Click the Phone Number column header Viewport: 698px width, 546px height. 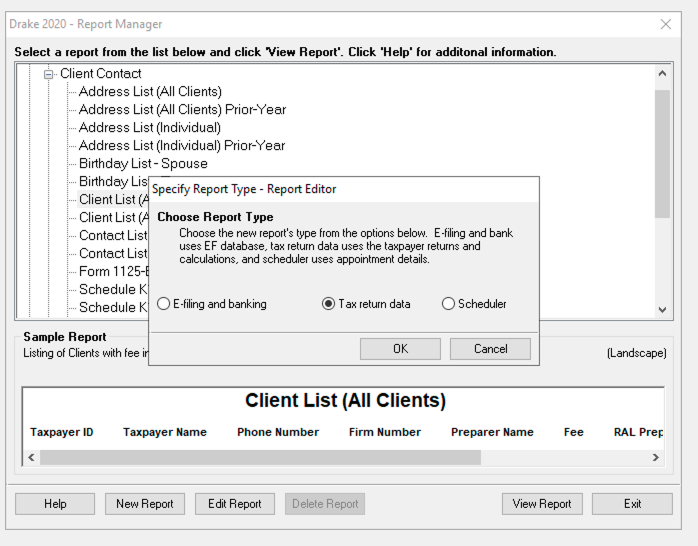pyautogui.click(x=278, y=432)
